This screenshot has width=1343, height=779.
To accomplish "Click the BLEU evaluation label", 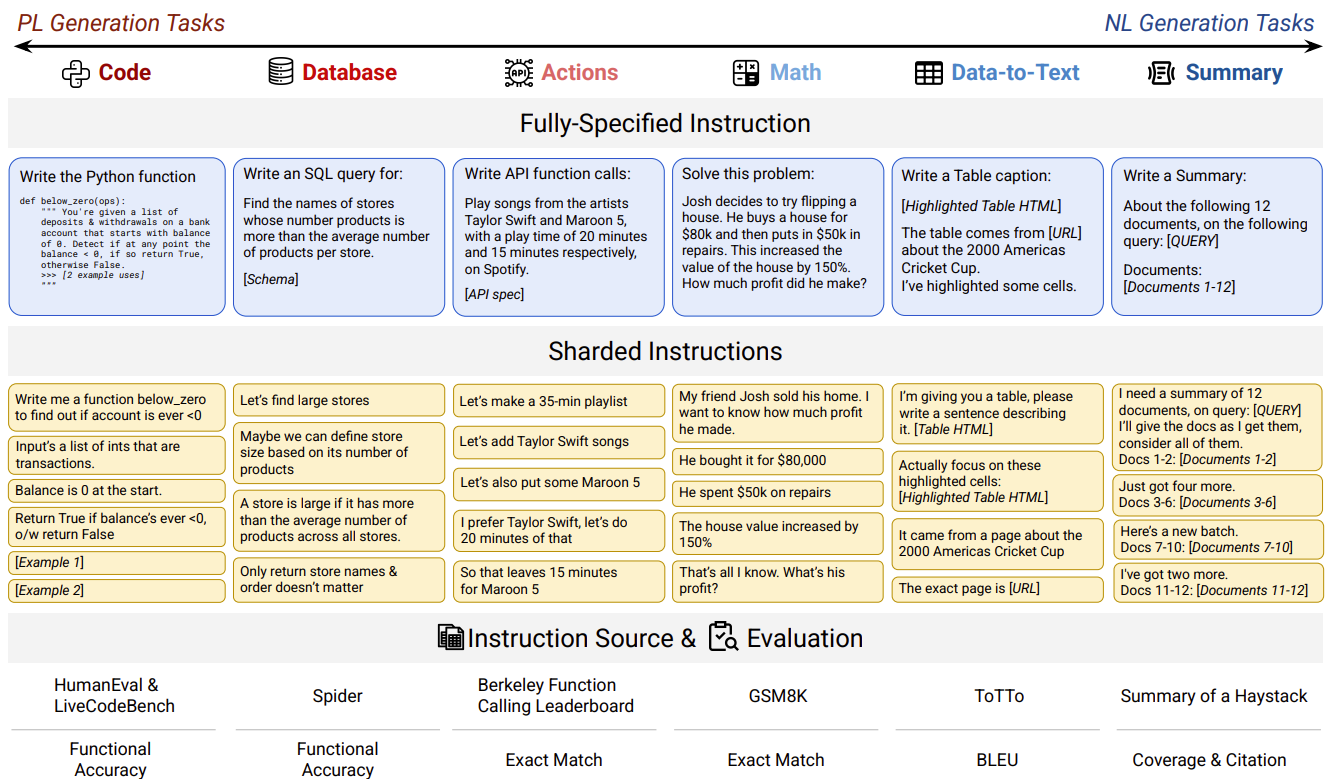I will tap(997, 760).
